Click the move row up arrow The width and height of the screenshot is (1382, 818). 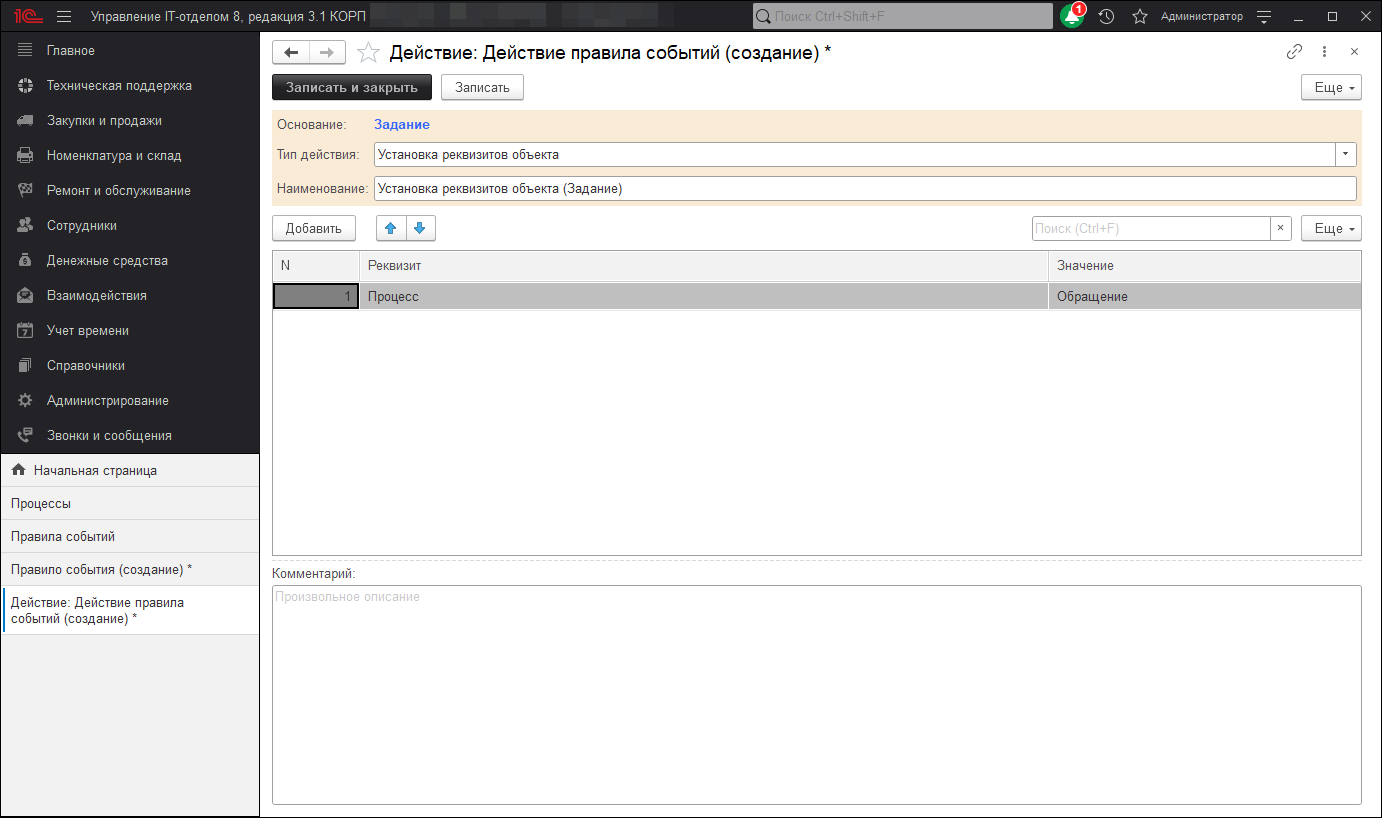tap(391, 229)
